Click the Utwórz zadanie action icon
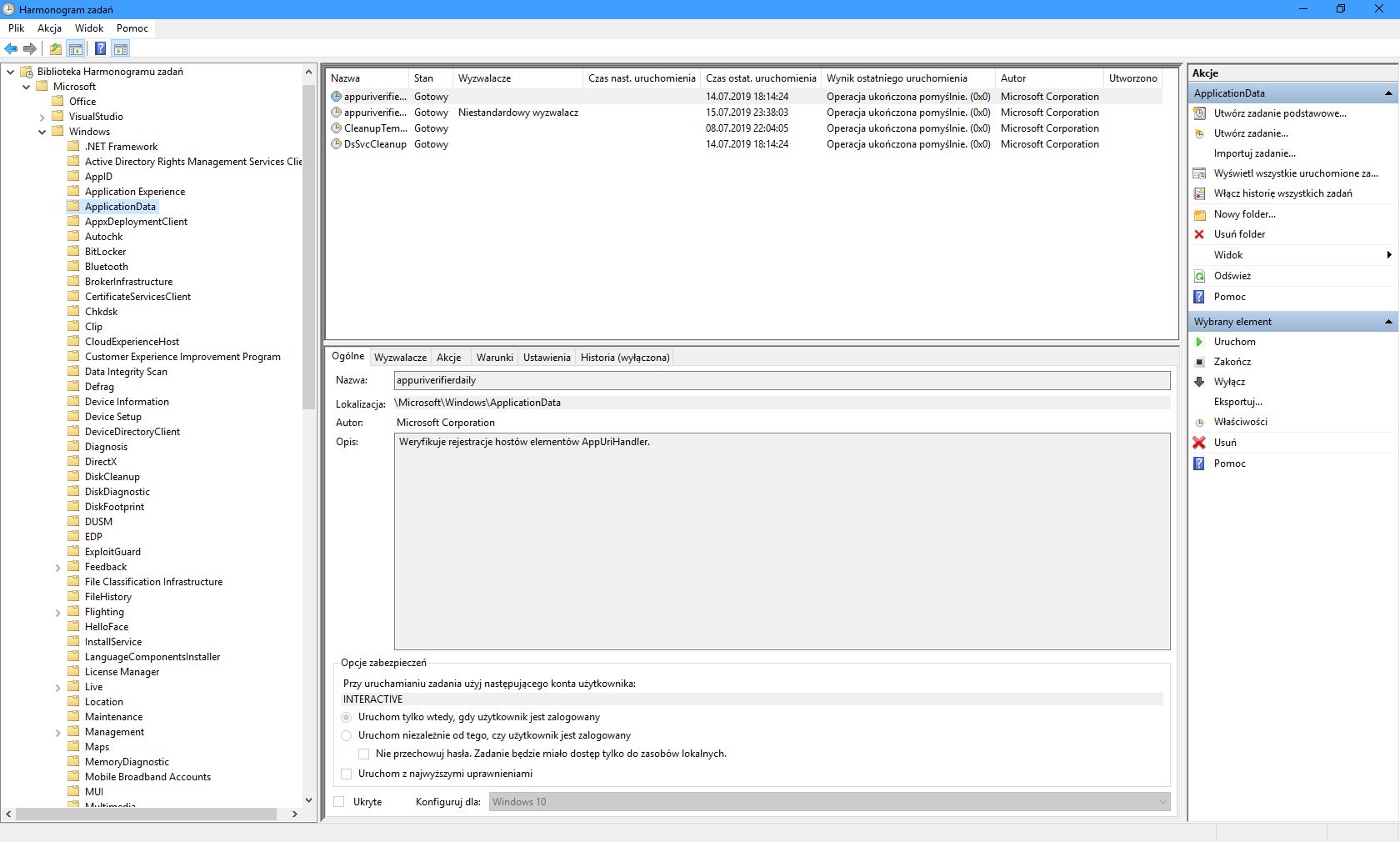Screen dimensions: 1400x842 1199,133
